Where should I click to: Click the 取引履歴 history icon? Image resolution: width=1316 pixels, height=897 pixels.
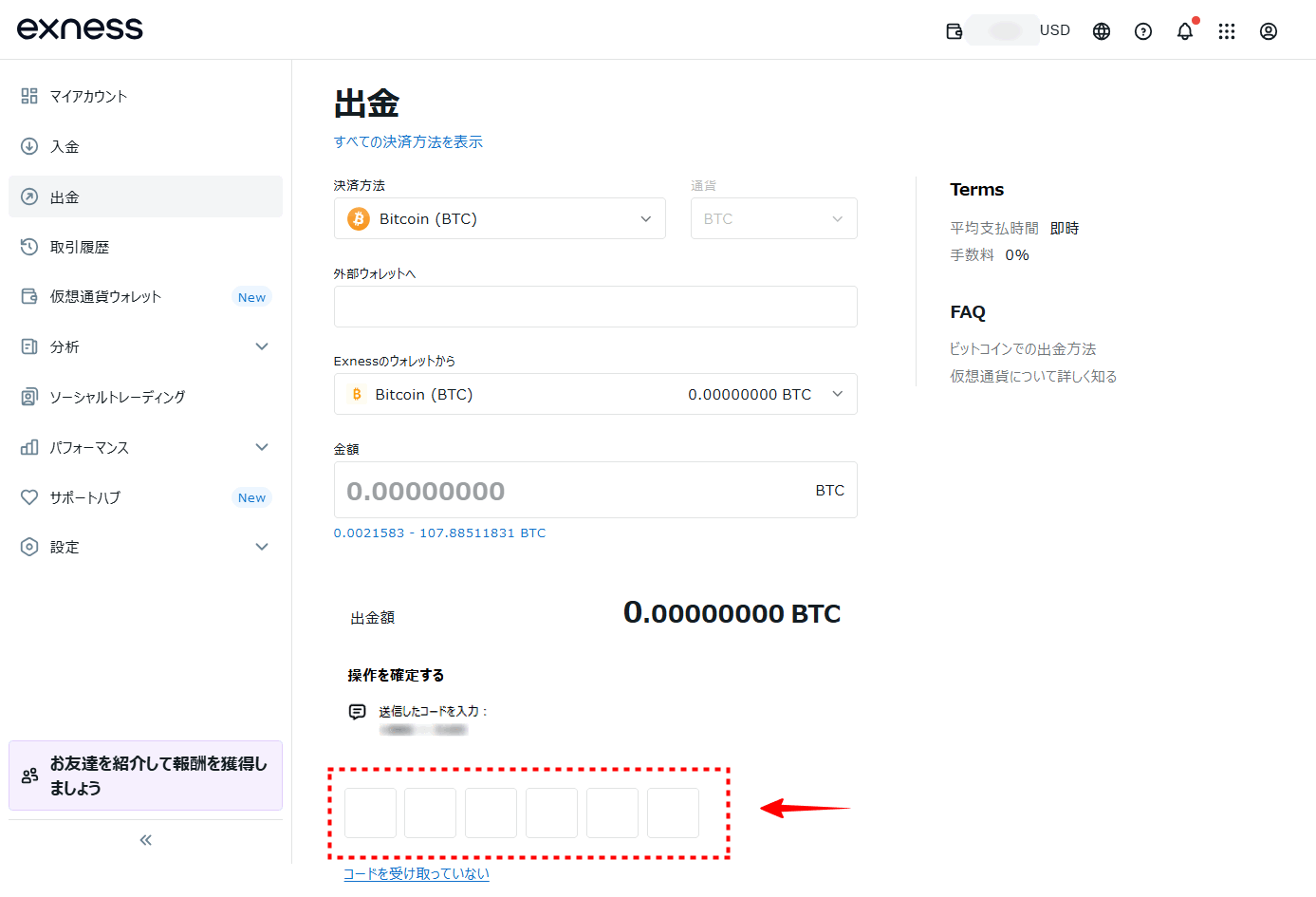[x=29, y=247]
